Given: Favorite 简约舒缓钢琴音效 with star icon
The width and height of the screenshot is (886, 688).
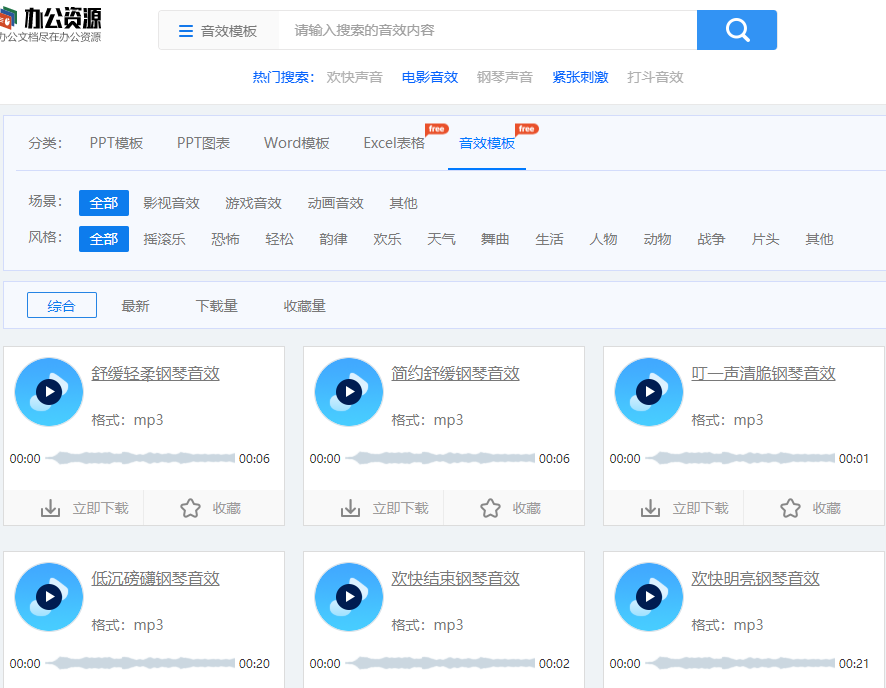Looking at the screenshot, I should 490,508.
